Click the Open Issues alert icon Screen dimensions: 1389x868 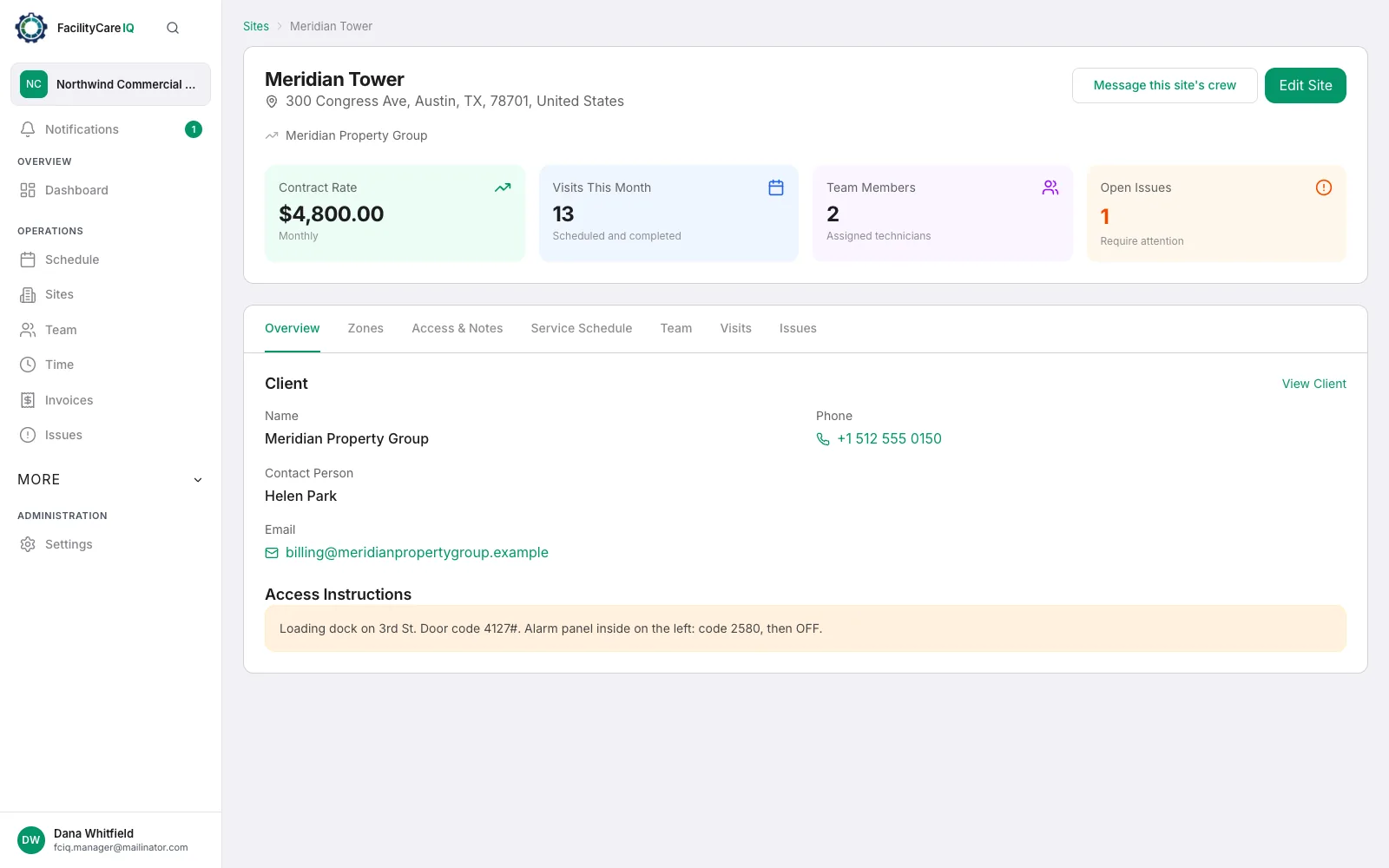point(1324,187)
